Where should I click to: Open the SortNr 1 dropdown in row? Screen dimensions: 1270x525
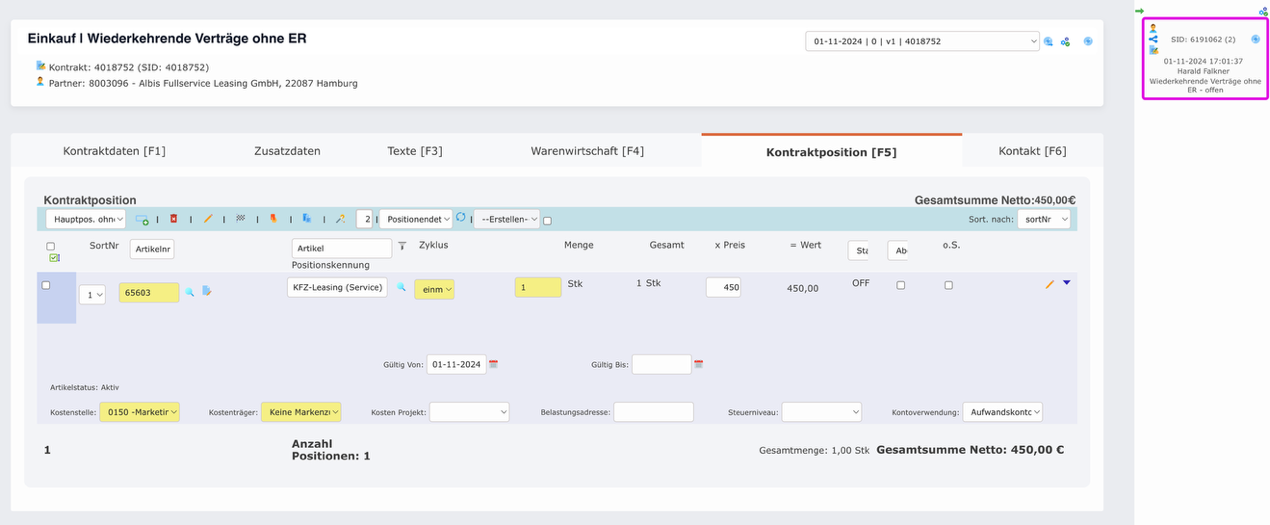pos(92,295)
